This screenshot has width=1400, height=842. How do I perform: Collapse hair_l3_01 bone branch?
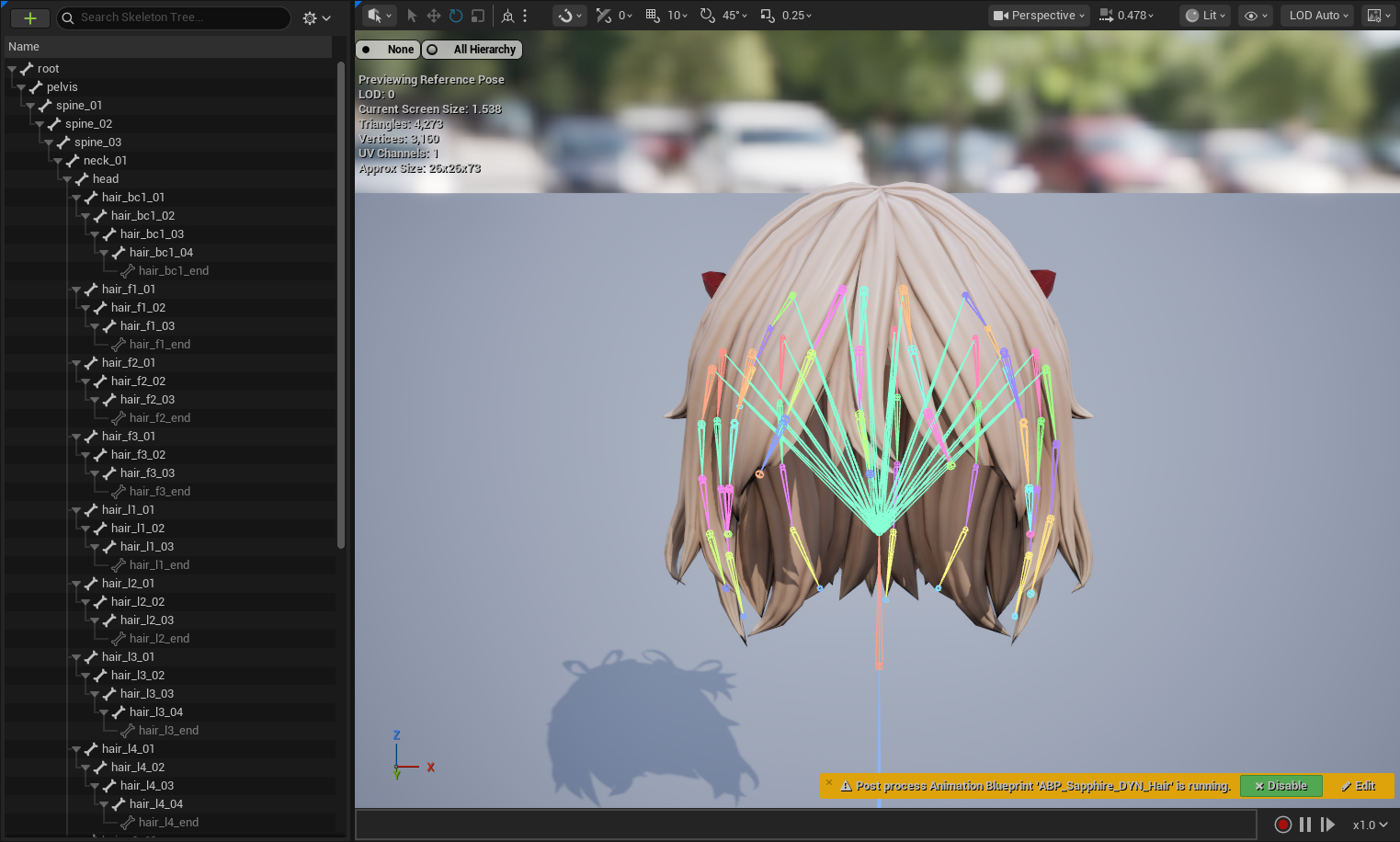76,657
